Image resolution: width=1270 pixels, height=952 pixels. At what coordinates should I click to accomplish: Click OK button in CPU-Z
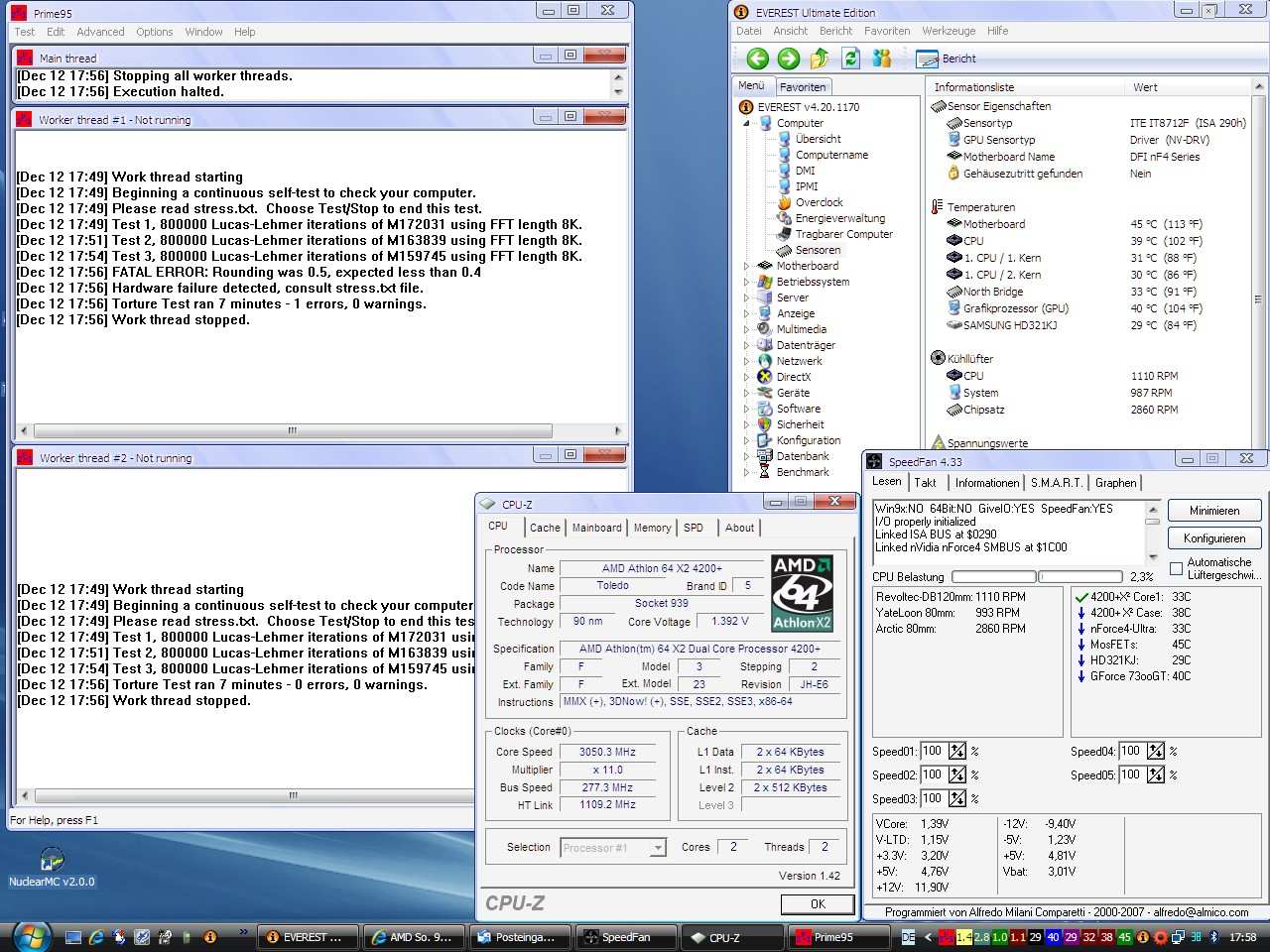[x=818, y=904]
